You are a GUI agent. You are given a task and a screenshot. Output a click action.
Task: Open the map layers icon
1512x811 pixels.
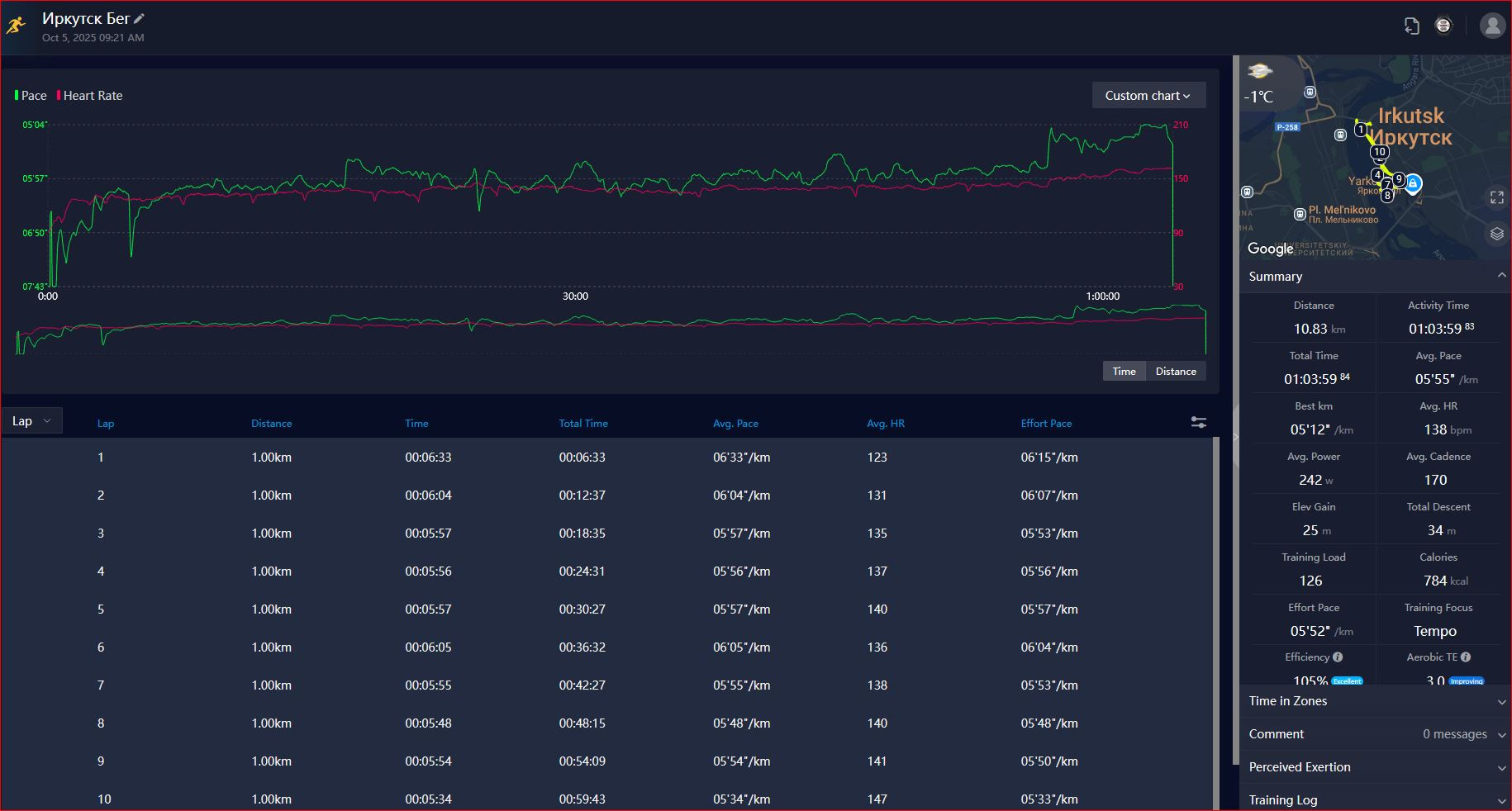(x=1496, y=234)
